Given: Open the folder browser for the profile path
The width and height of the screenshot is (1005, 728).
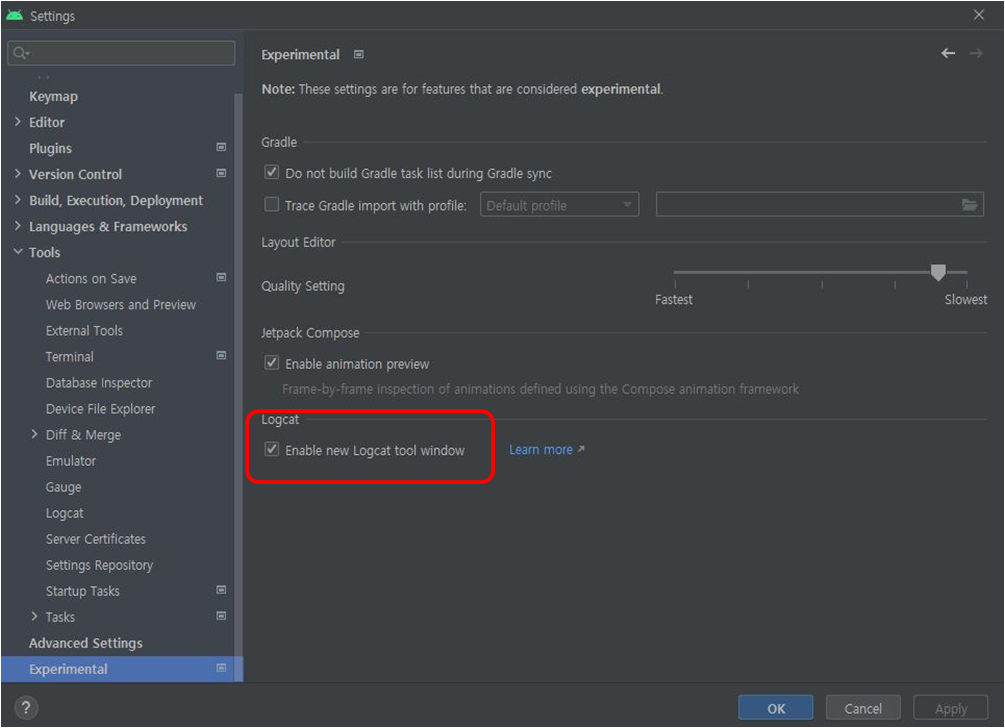Looking at the screenshot, I should pyautogui.click(x=969, y=204).
